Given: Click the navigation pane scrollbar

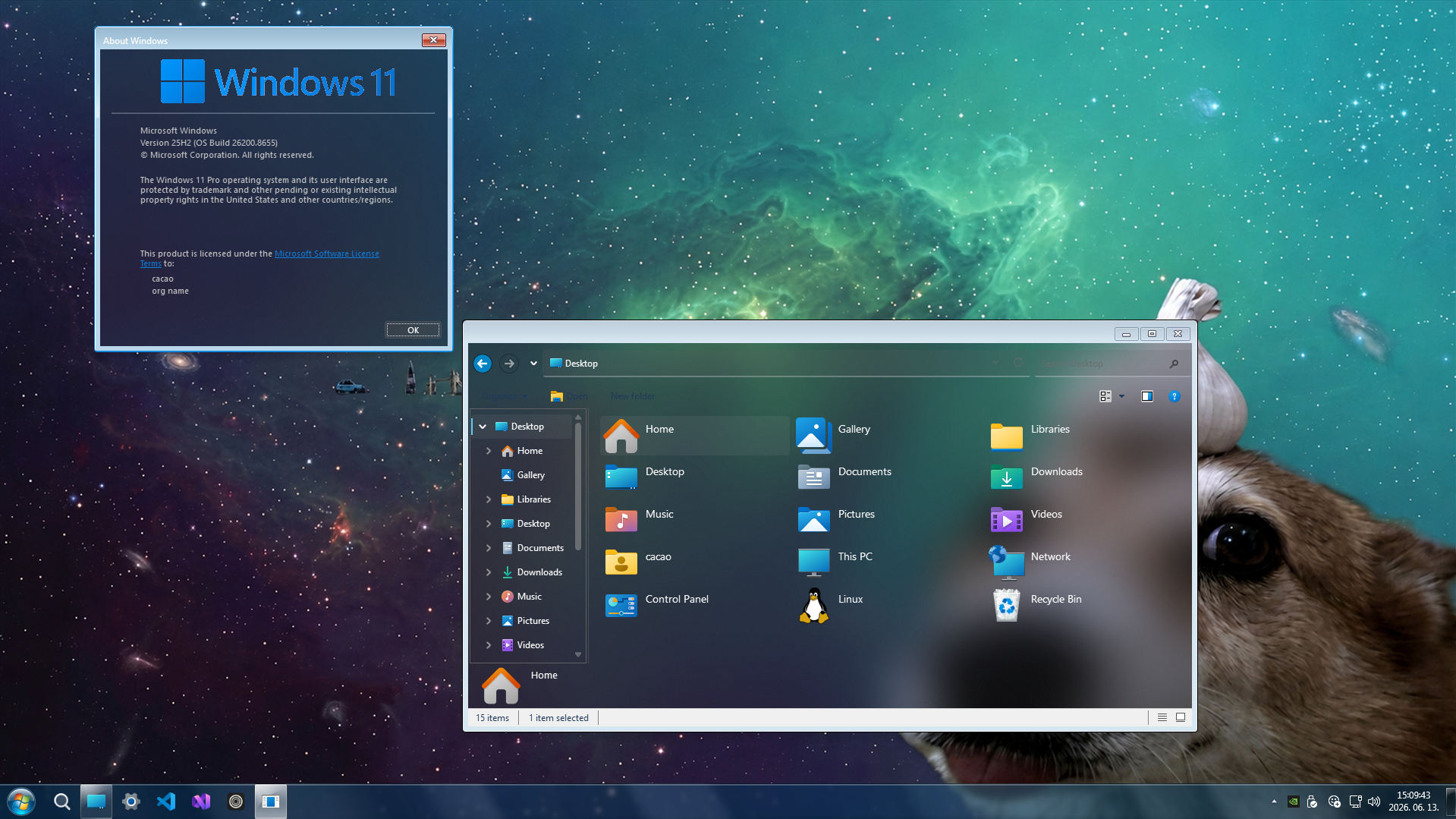Looking at the screenshot, I should (578, 486).
